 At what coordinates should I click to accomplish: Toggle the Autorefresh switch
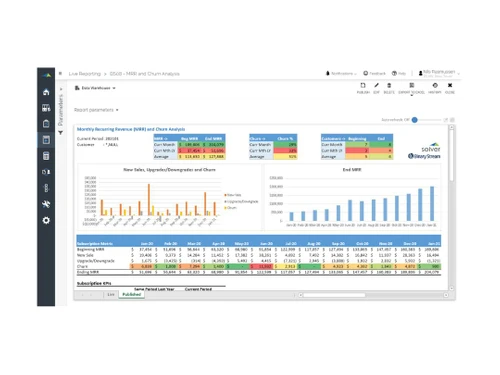point(415,120)
